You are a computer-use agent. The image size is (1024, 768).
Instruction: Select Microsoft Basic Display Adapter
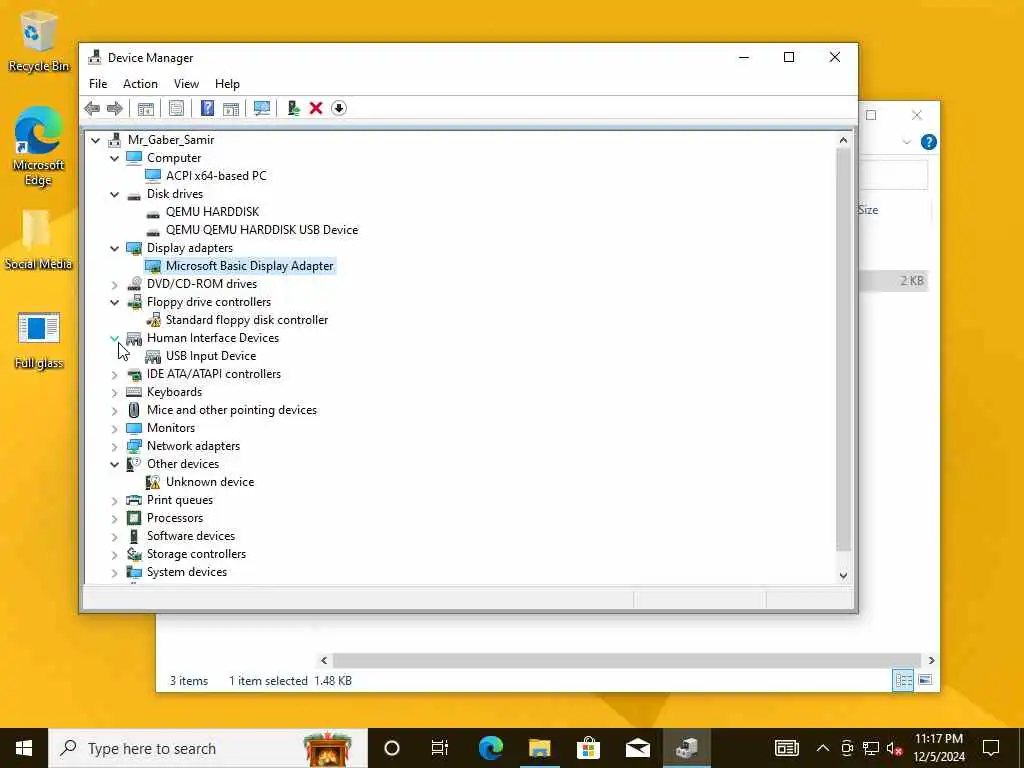249,266
